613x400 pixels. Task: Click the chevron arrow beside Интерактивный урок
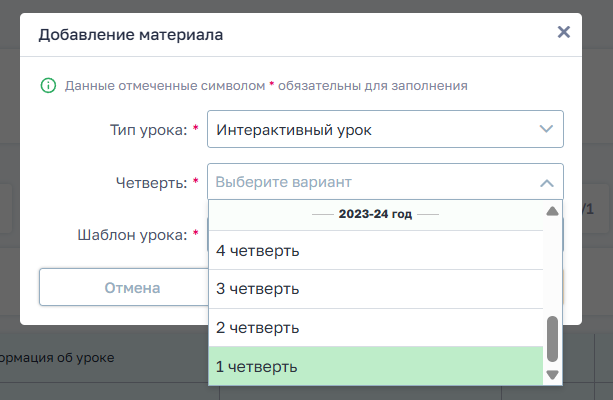pos(546,129)
